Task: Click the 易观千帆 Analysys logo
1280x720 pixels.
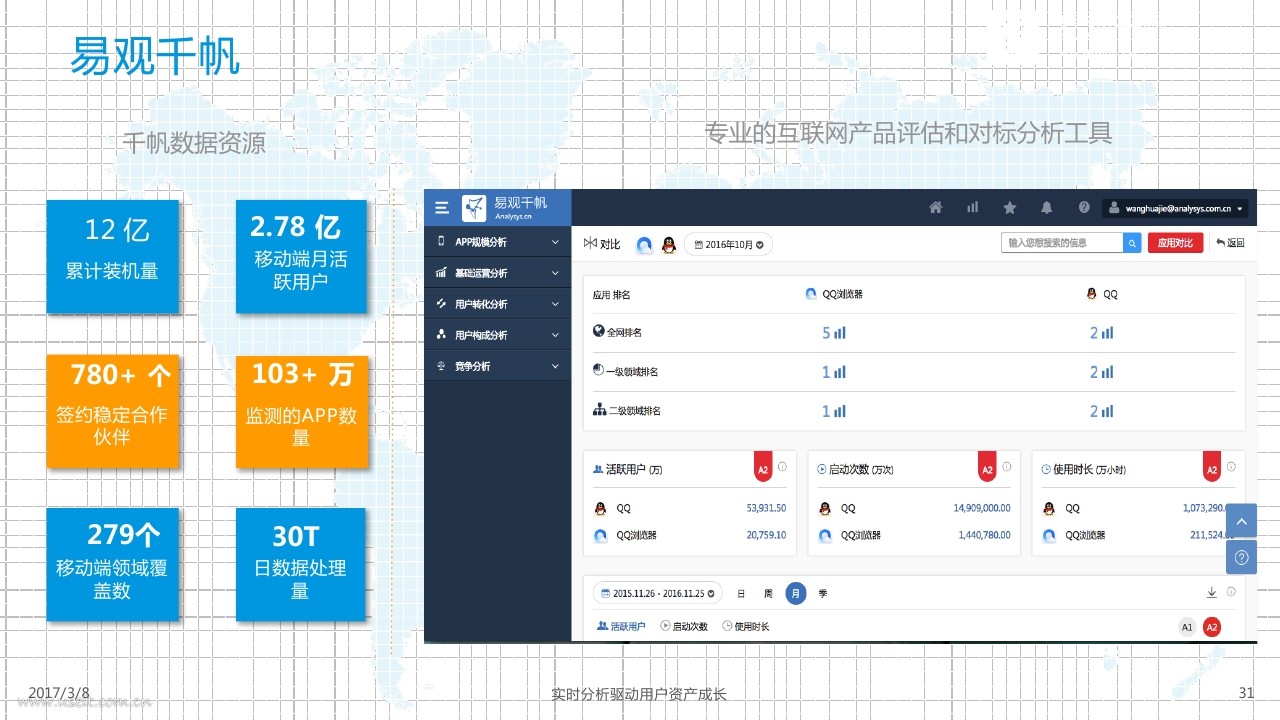Action: tap(505, 208)
